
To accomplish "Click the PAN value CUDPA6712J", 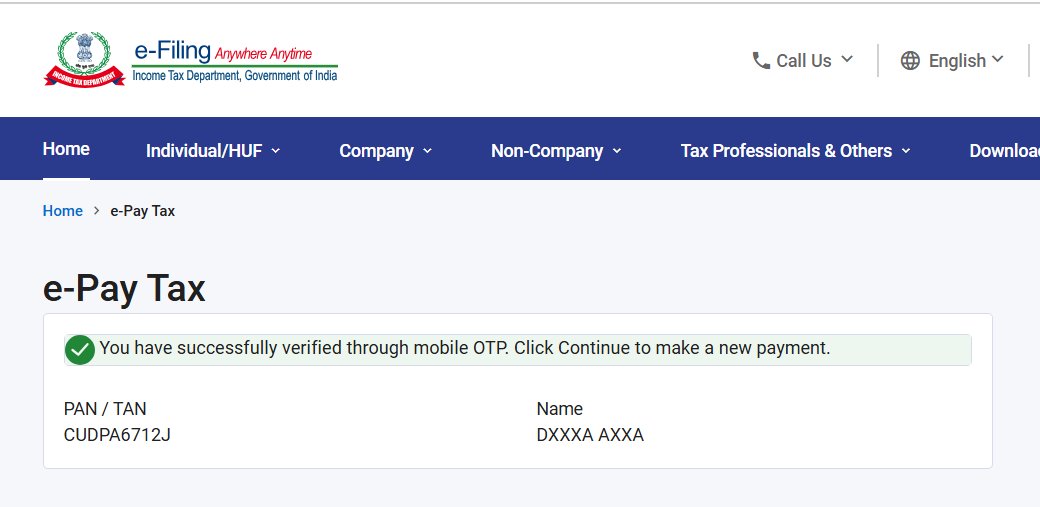I will [117, 435].
